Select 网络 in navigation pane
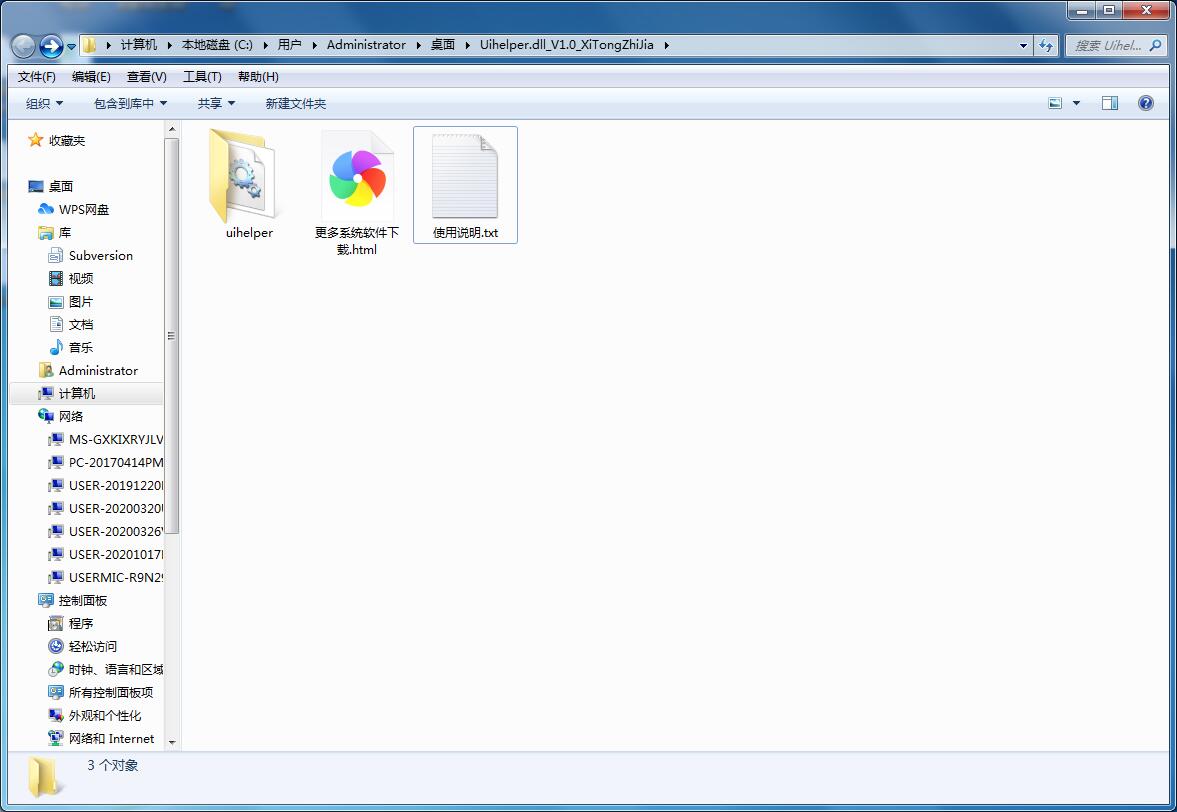Image resolution: width=1177 pixels, height=812 pixels. (71, 417)
